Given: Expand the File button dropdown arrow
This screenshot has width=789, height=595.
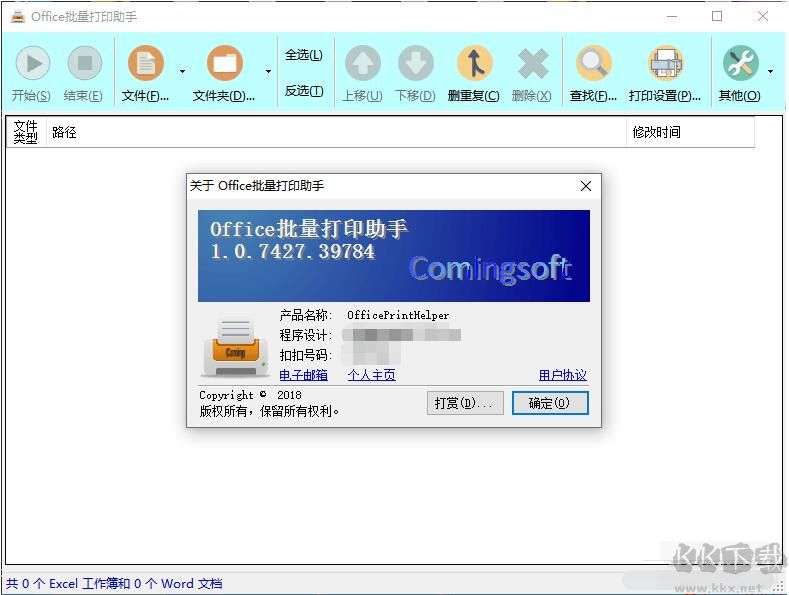Looking at the screenshot, I should point(182,71).
